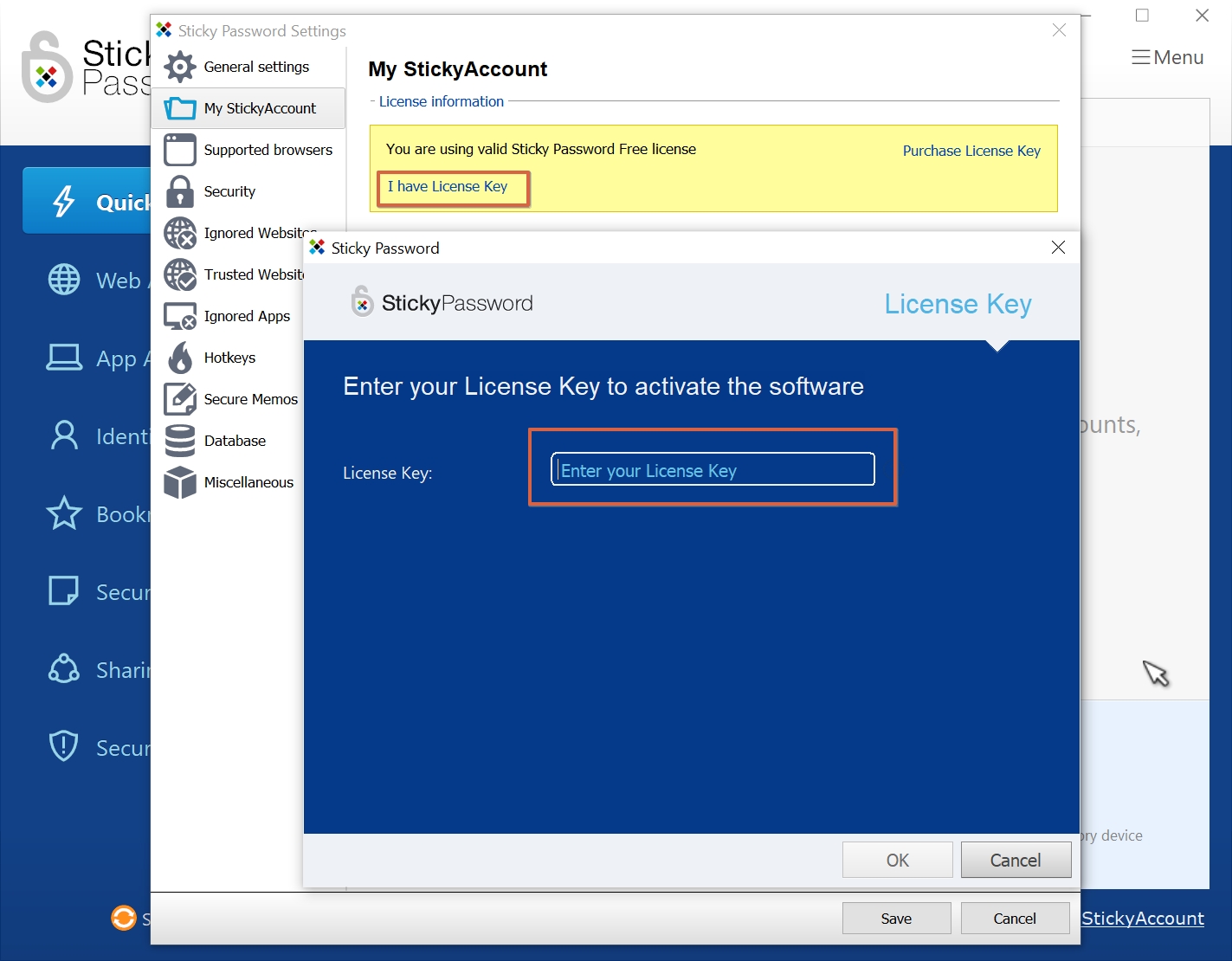Viewport: 1232px width, 961px height.
Task: Click the Ignored Apps monitor icon
Action: coord(180,316)
